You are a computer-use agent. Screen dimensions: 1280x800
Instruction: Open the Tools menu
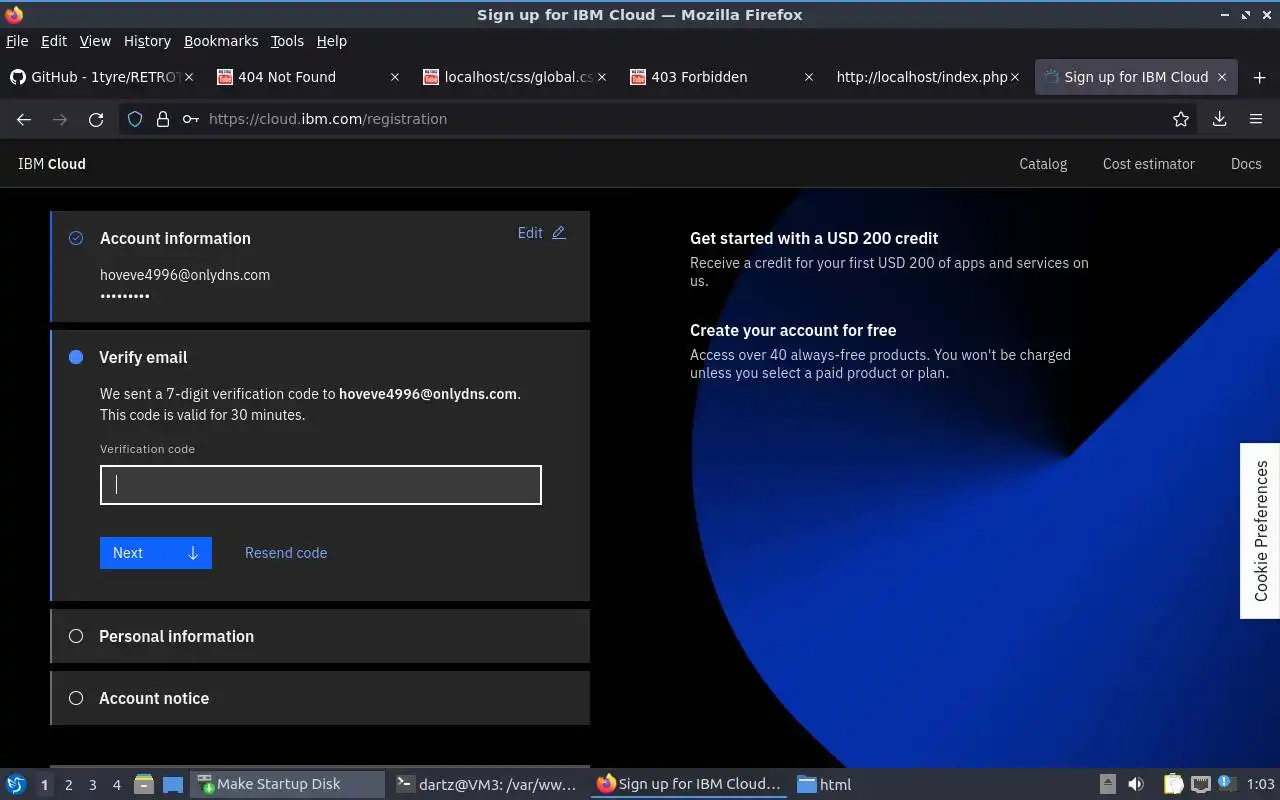(287, 41)
